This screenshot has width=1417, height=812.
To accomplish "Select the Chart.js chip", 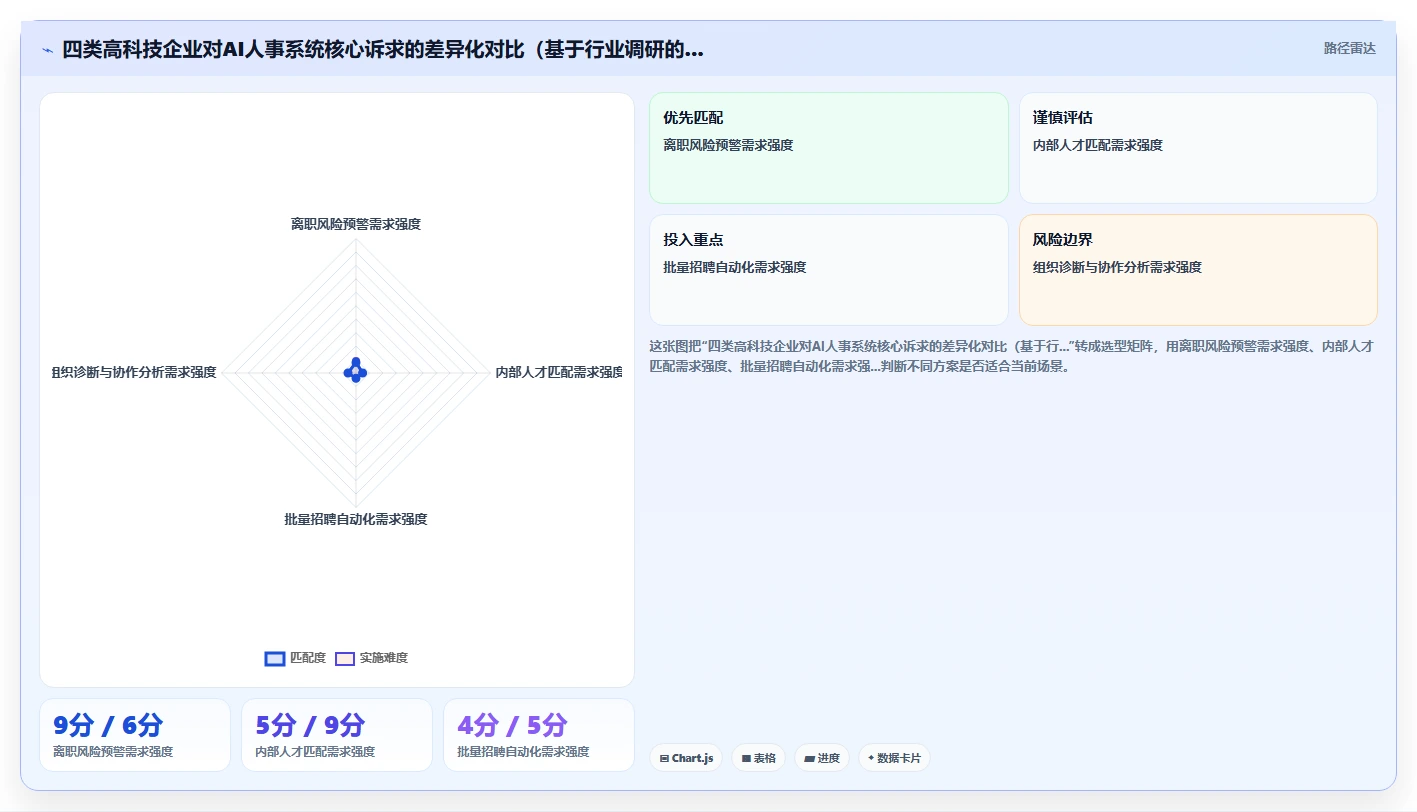I will [686, 758].
